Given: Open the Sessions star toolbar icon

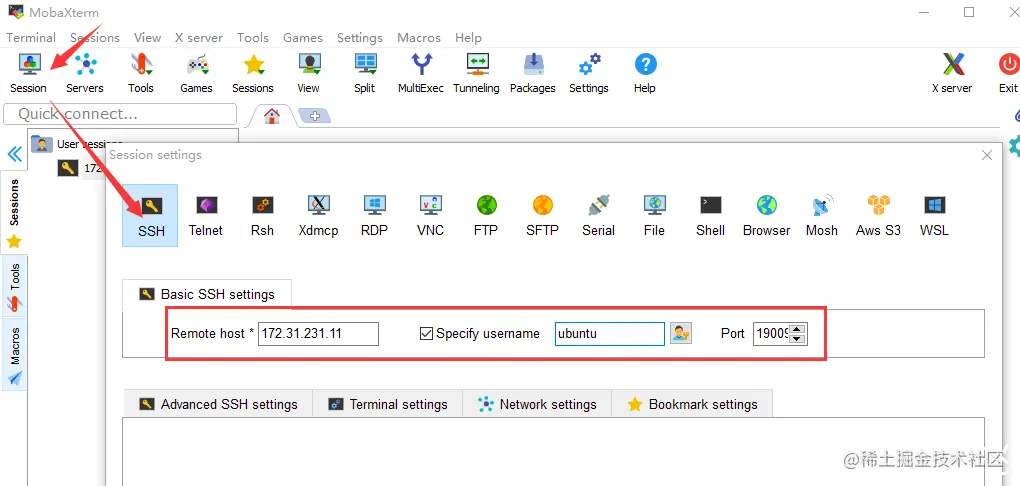Looking at the screenshot, I should pos(253,74).
